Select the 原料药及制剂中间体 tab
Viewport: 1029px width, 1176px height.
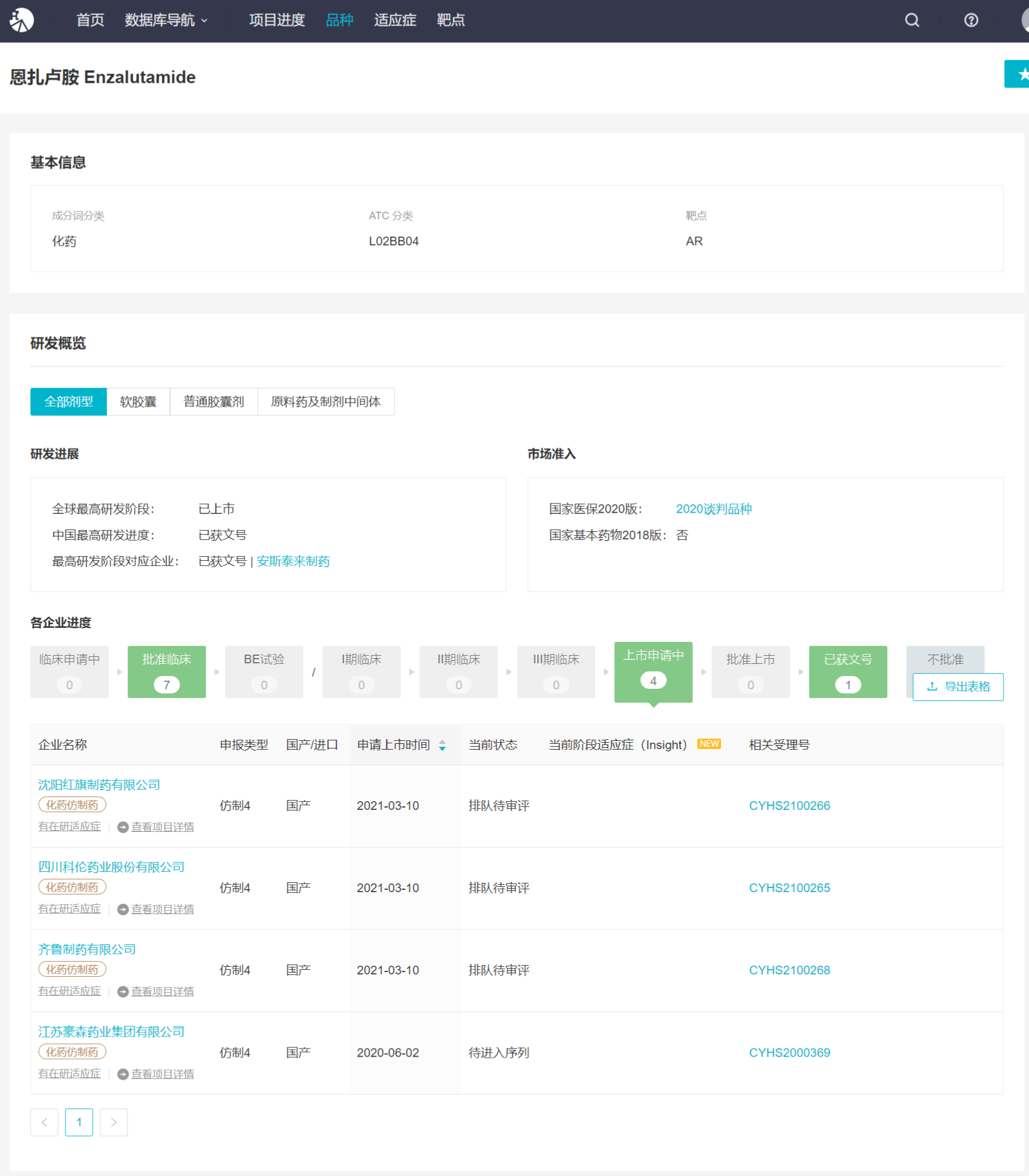pyautogui.click(x=326, y=401)
